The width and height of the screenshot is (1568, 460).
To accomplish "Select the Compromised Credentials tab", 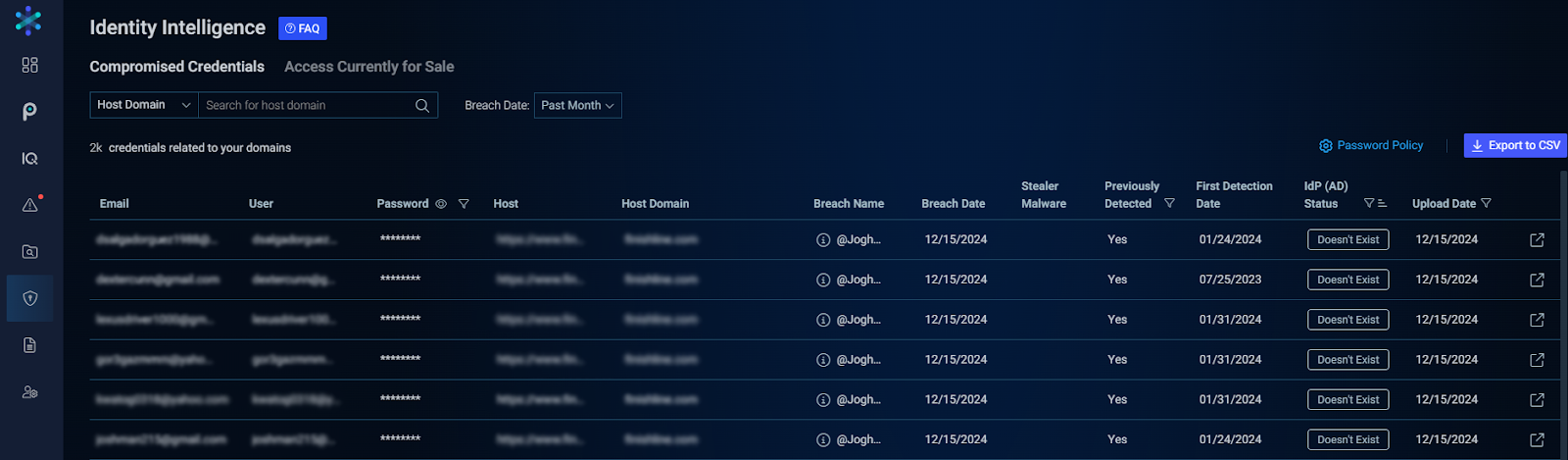I will tap(176, 67).
